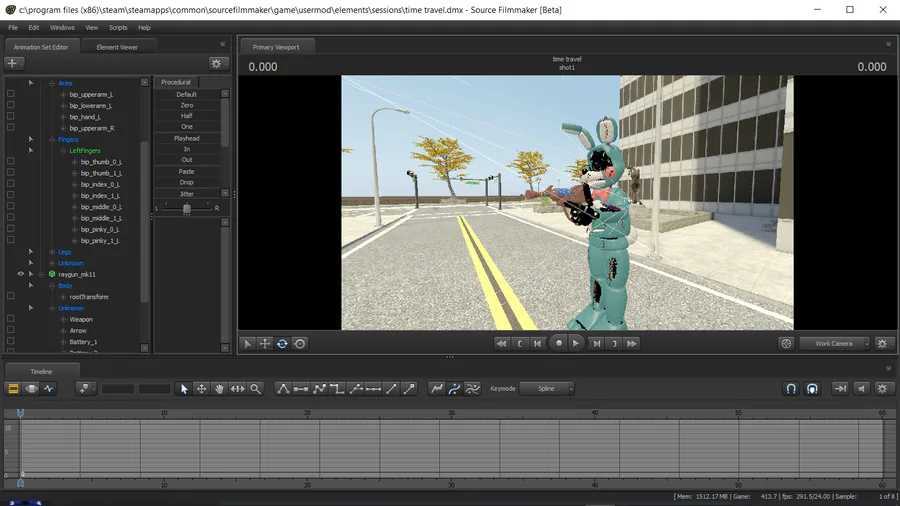The image size is (900, 506).
Task: Click the stepped tangent icon in timeline
Action: click(x=338, y=389)
